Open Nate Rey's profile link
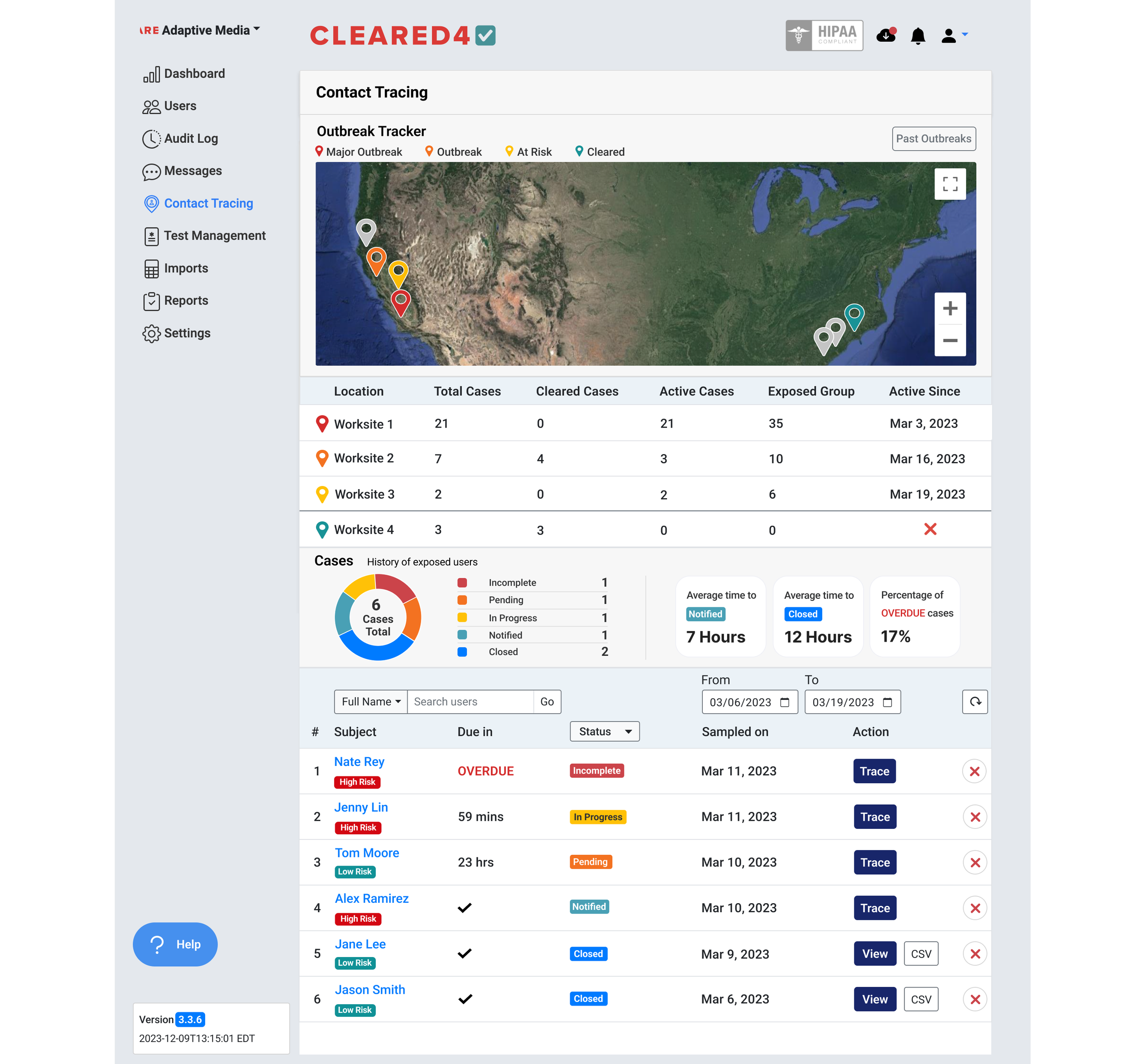The image size is (1132, 1064). [360, 761]
